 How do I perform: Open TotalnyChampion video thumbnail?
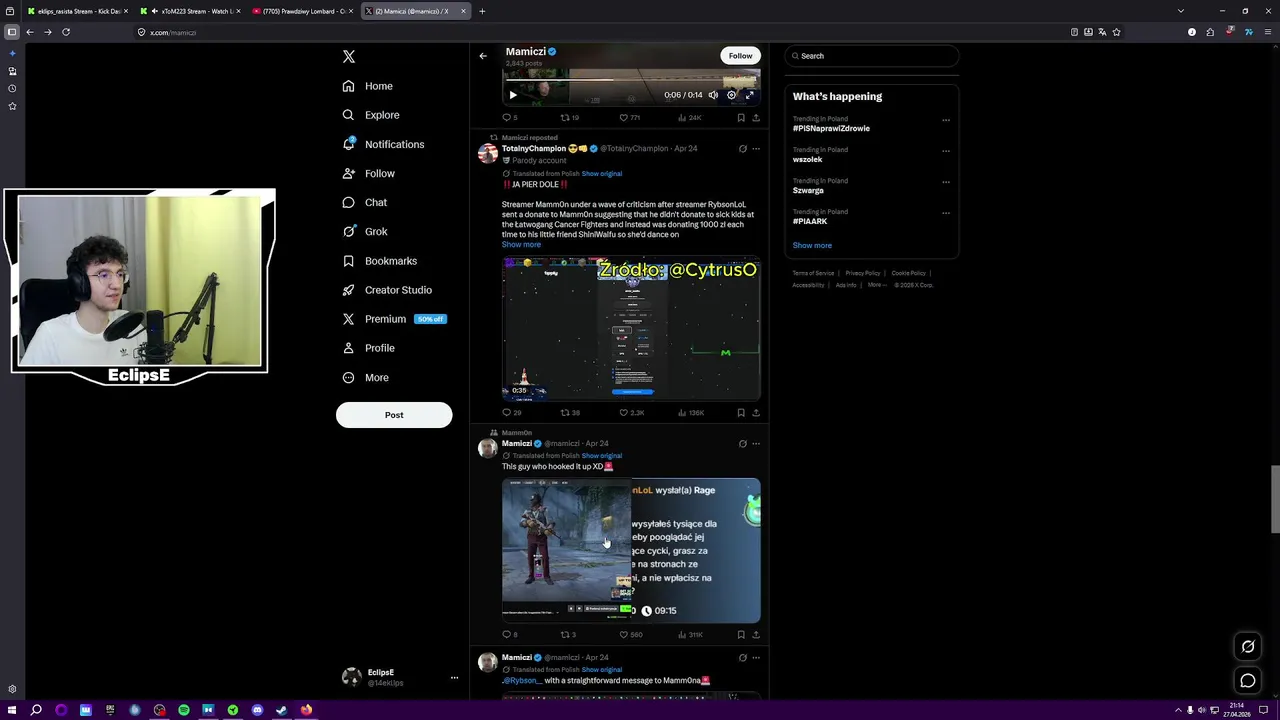pos(631,329)
